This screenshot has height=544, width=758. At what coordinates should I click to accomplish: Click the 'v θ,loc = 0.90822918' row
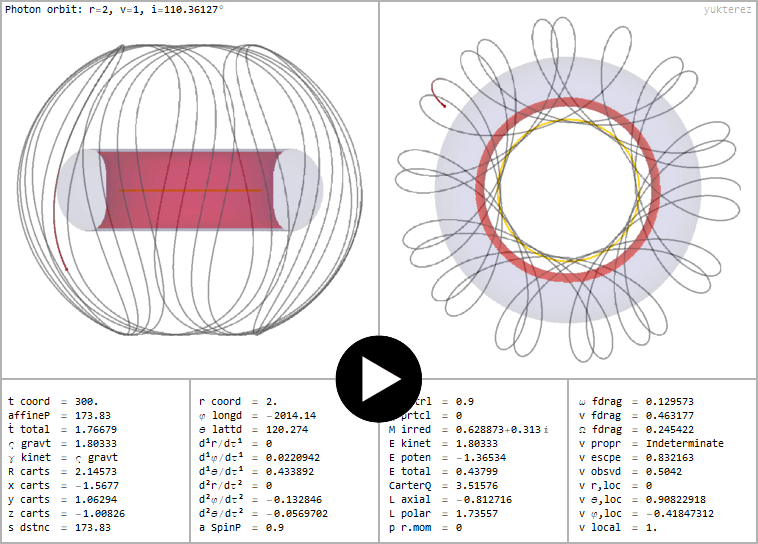642,500
